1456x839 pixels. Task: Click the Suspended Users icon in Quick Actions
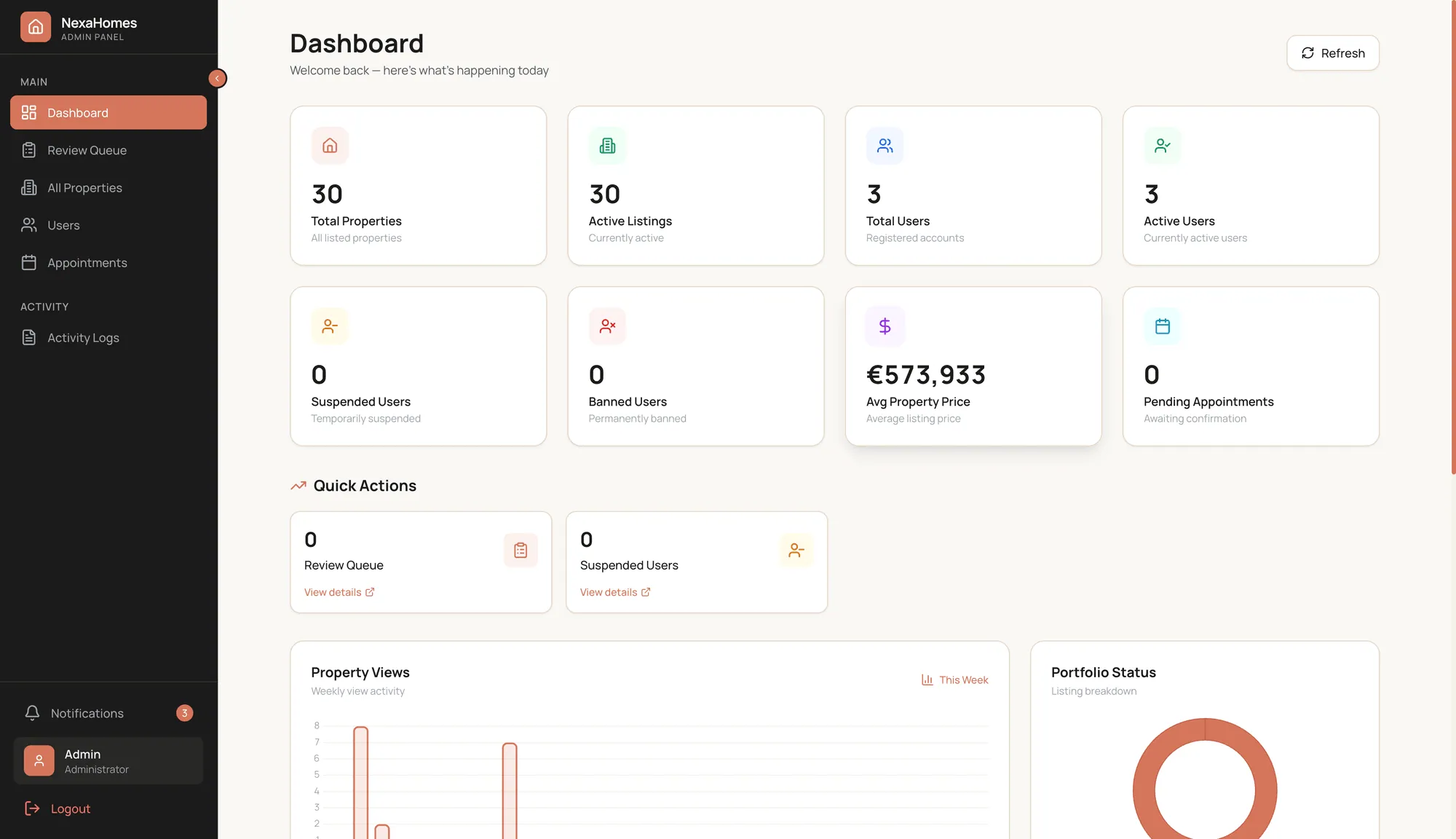coord(796,550)
